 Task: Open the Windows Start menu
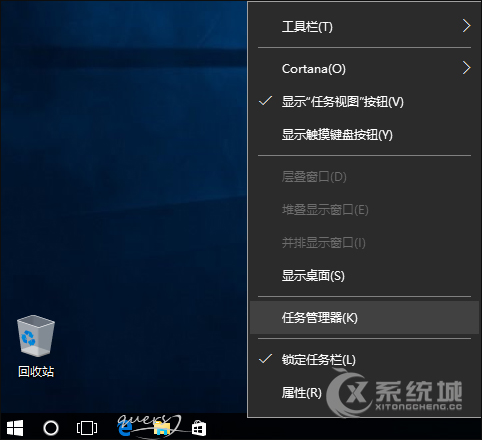[x=15, y=428]
